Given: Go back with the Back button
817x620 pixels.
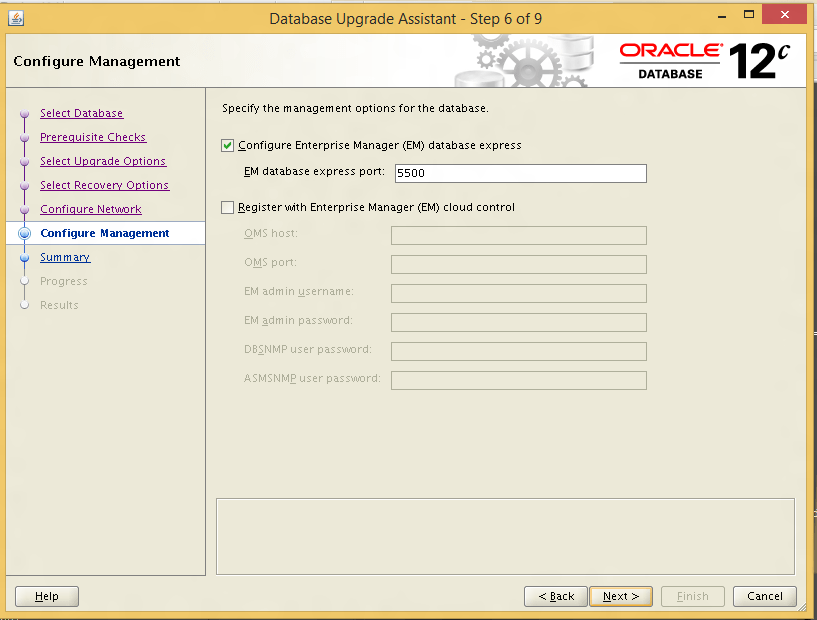Looking at the screenshot, I should 556,596.
